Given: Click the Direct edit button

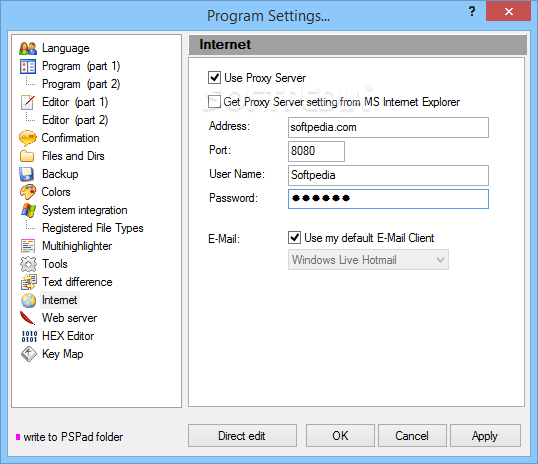Looking at the screenshot, I should click(242, 436).
